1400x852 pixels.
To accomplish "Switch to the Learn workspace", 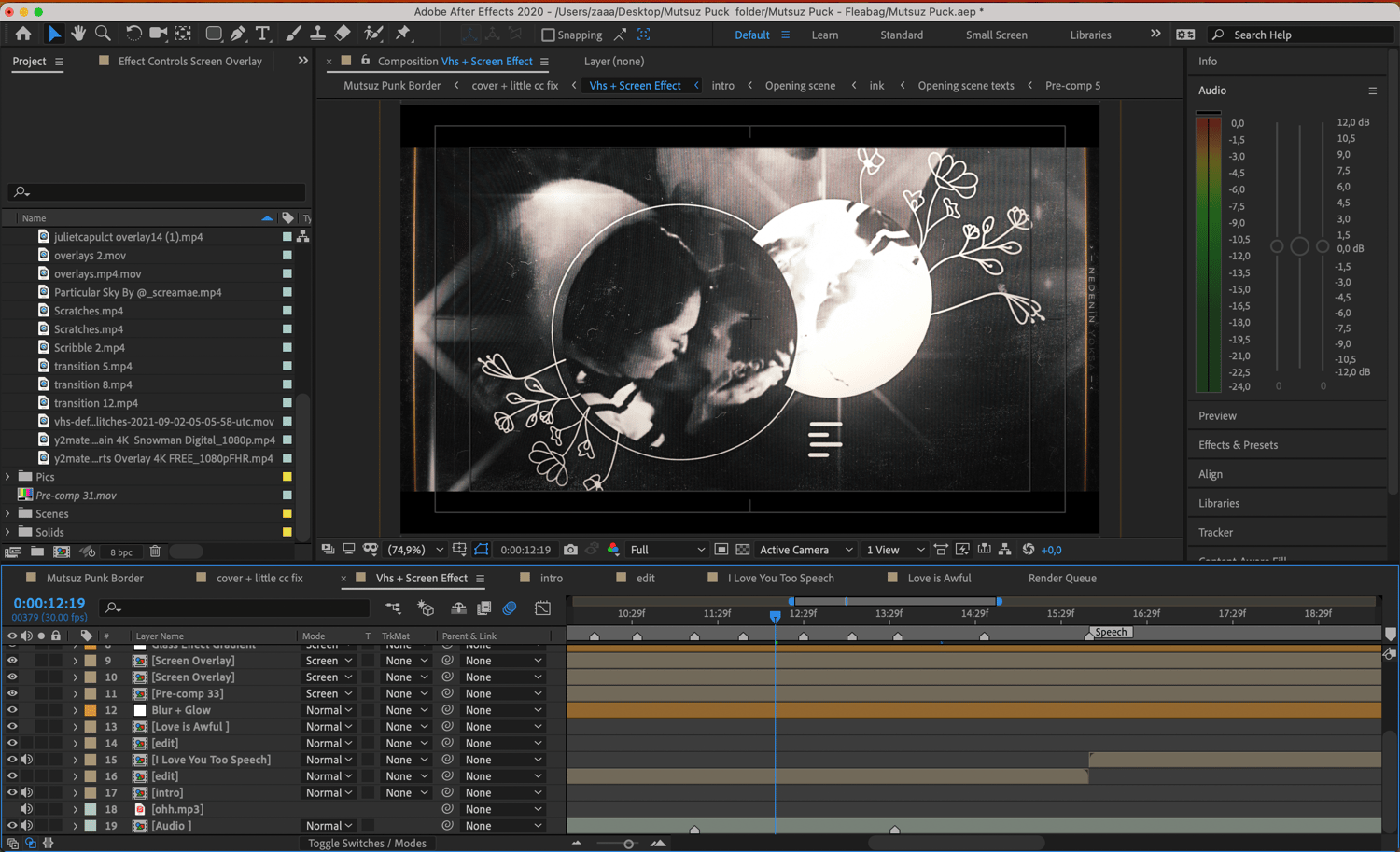I will (x=824, y=35).
